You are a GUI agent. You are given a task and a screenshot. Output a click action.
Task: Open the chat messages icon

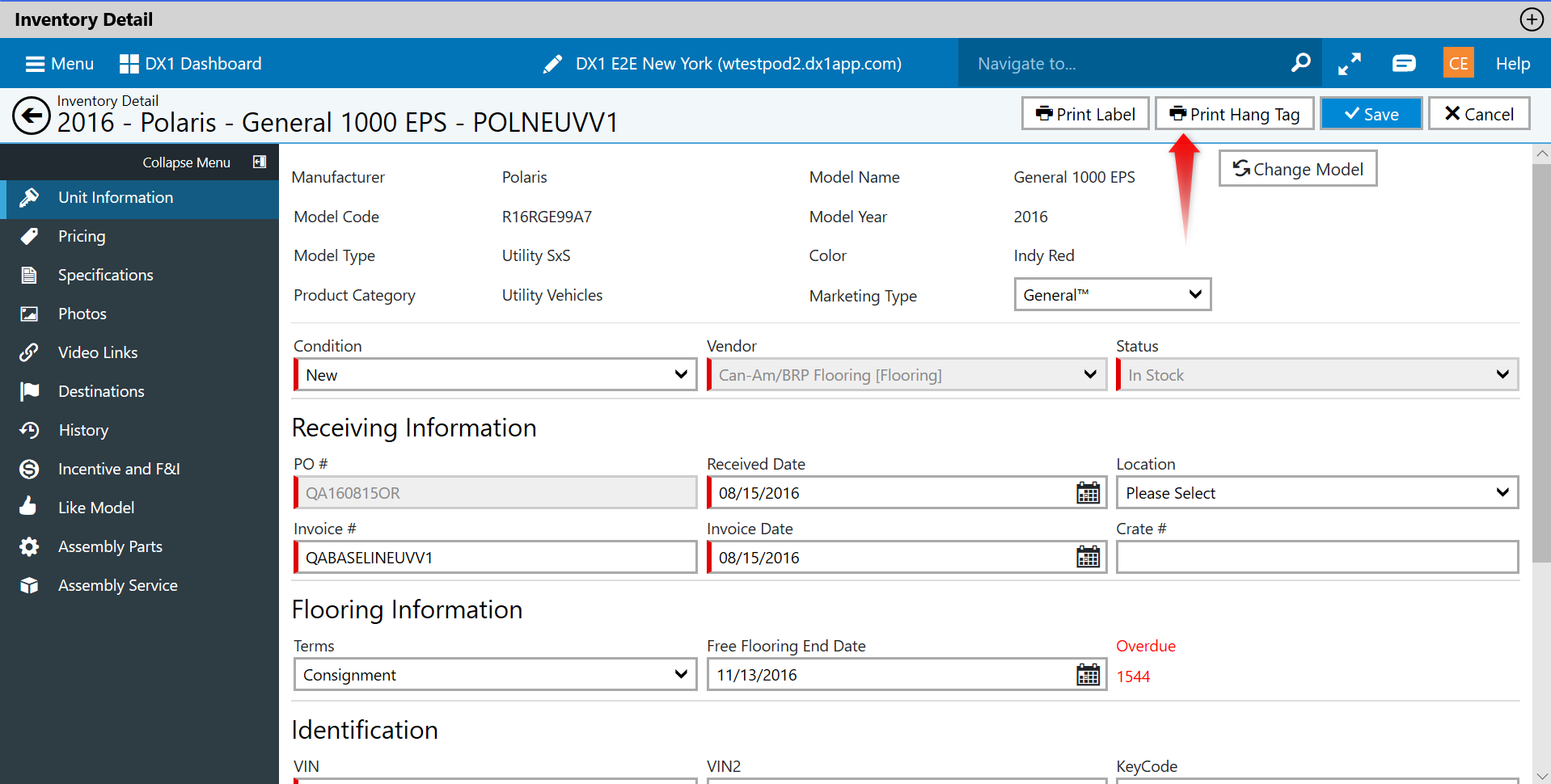[x=1404, y=63]
